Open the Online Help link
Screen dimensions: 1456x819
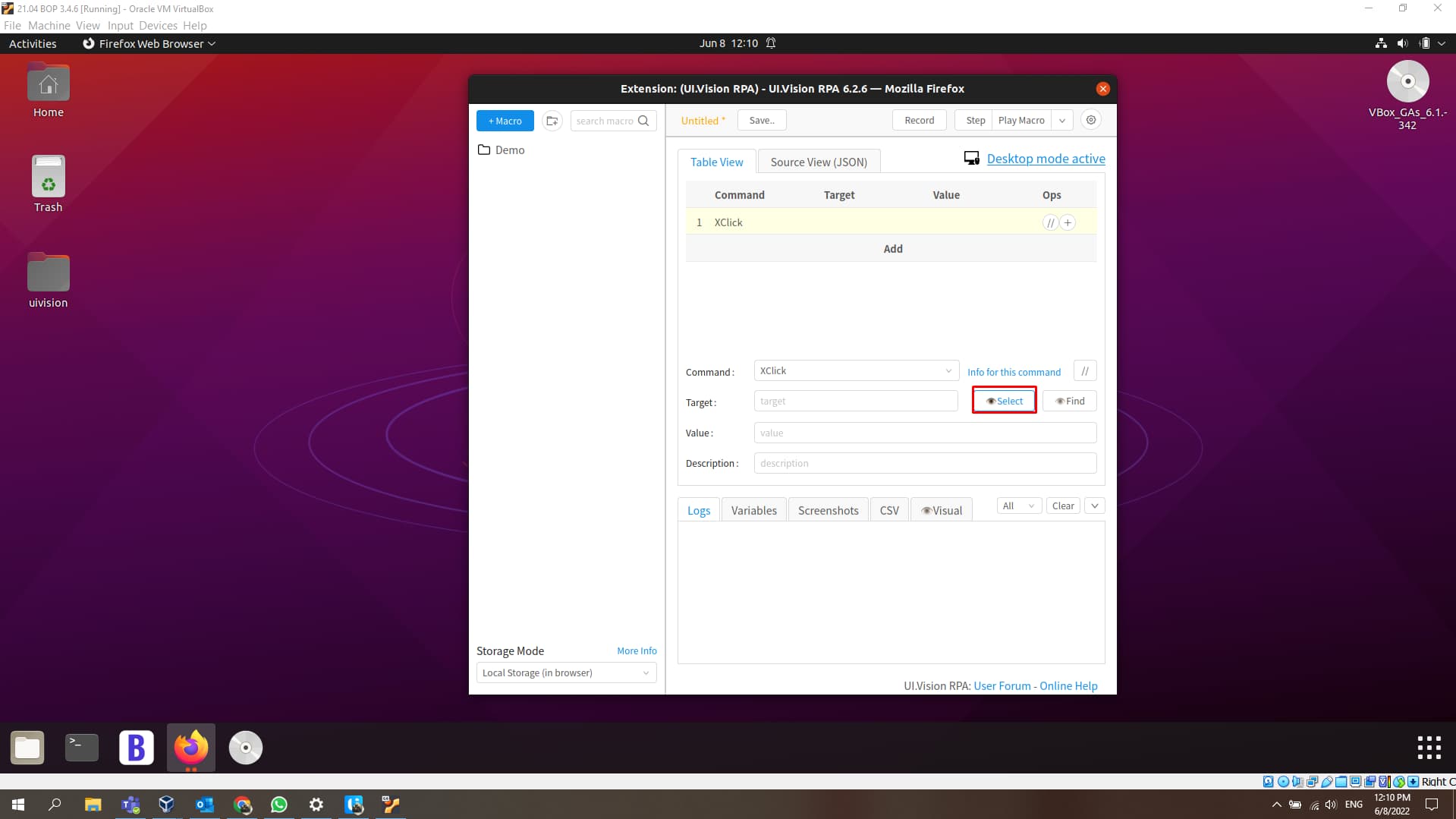point(1068,685)
